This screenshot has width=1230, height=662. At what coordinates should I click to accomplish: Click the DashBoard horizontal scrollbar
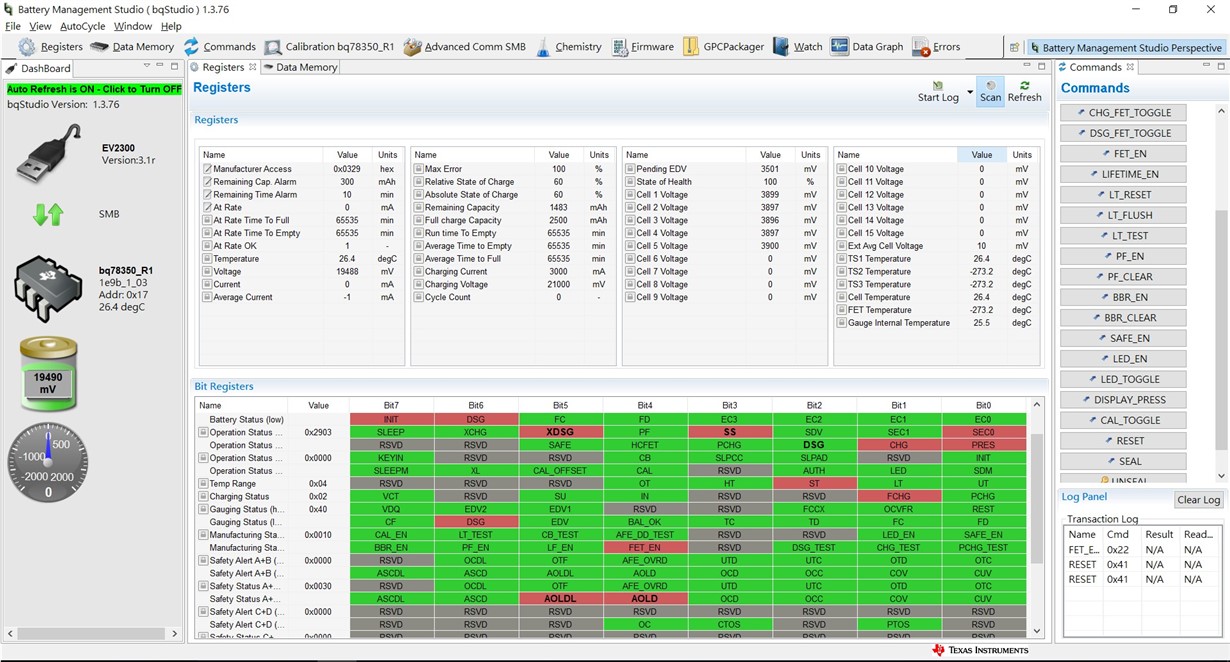(91, 634)
